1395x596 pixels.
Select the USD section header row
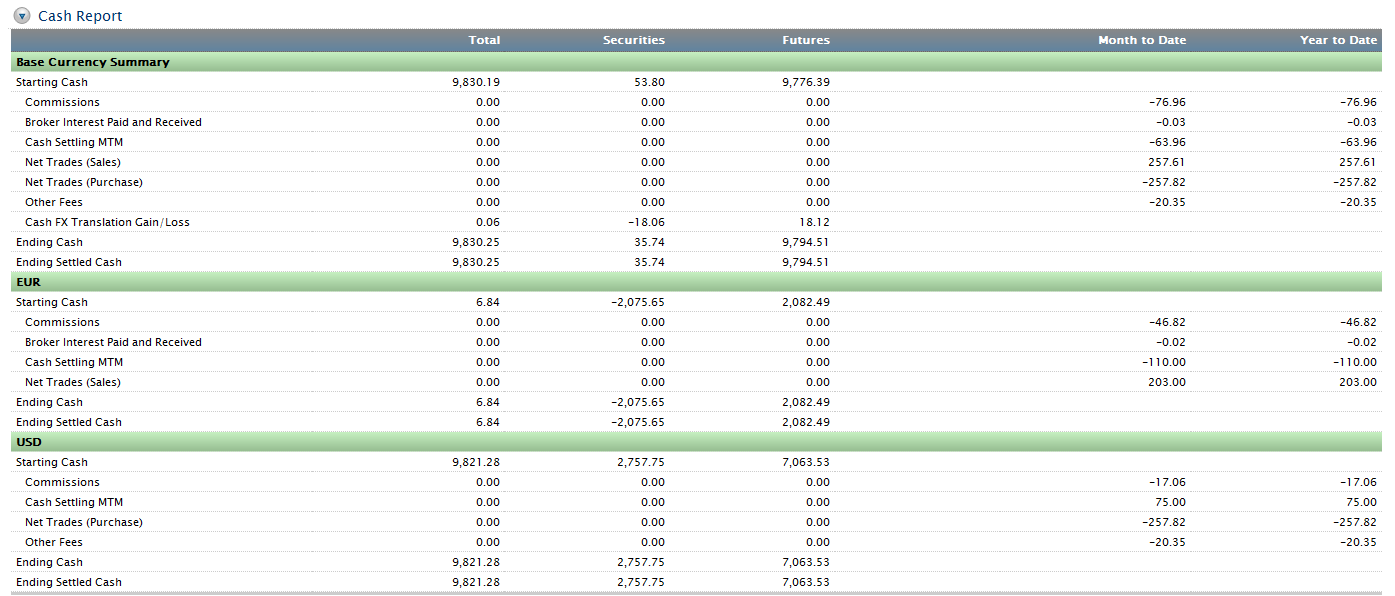pyautogui.click(x=29, y=442)
